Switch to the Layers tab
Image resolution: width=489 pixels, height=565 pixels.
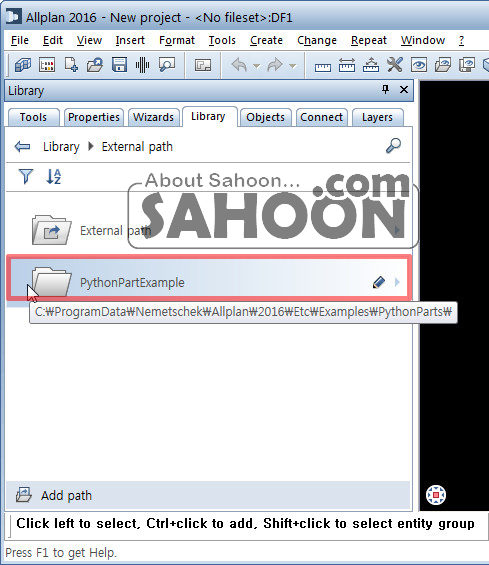[377, 117]
